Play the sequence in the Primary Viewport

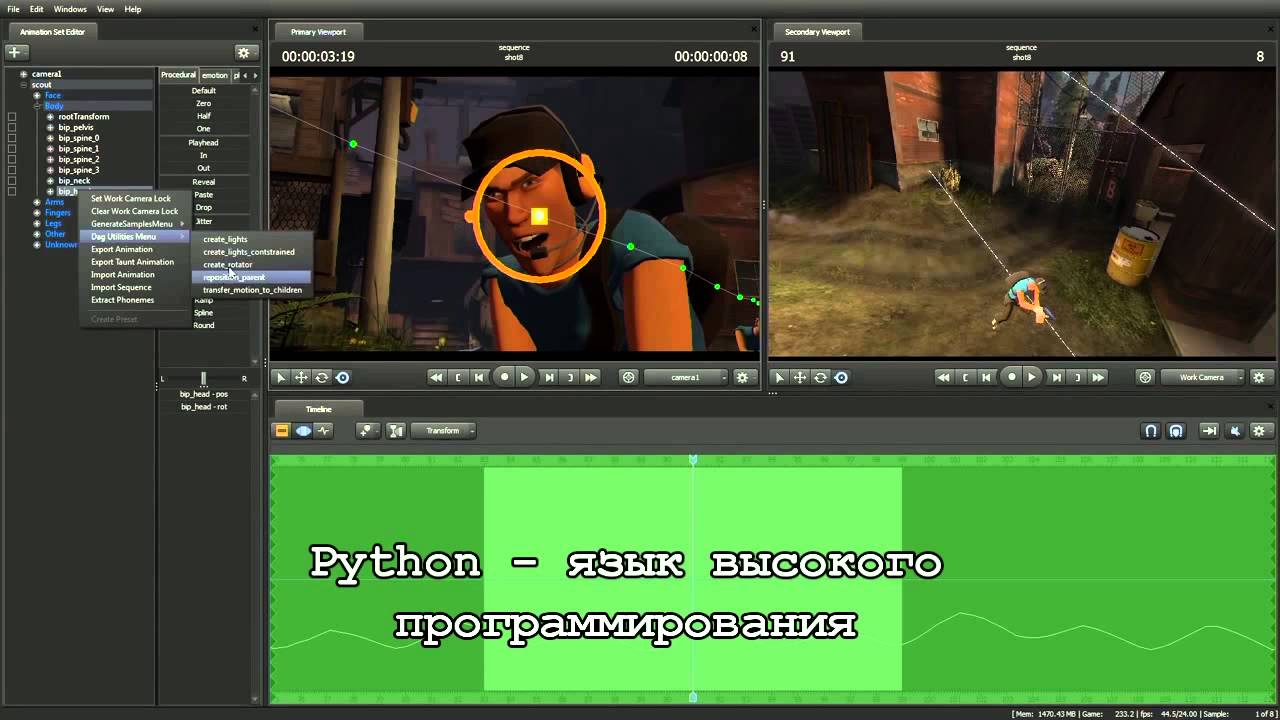[524, 377]
